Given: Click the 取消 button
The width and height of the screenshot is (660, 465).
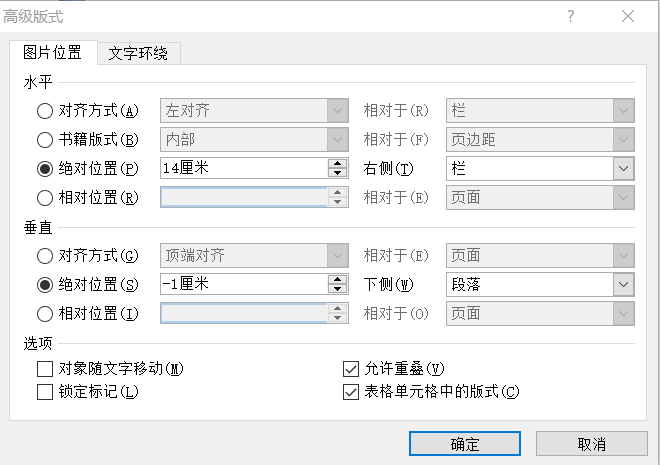Looking at the screenshot, I should point(591,444).
